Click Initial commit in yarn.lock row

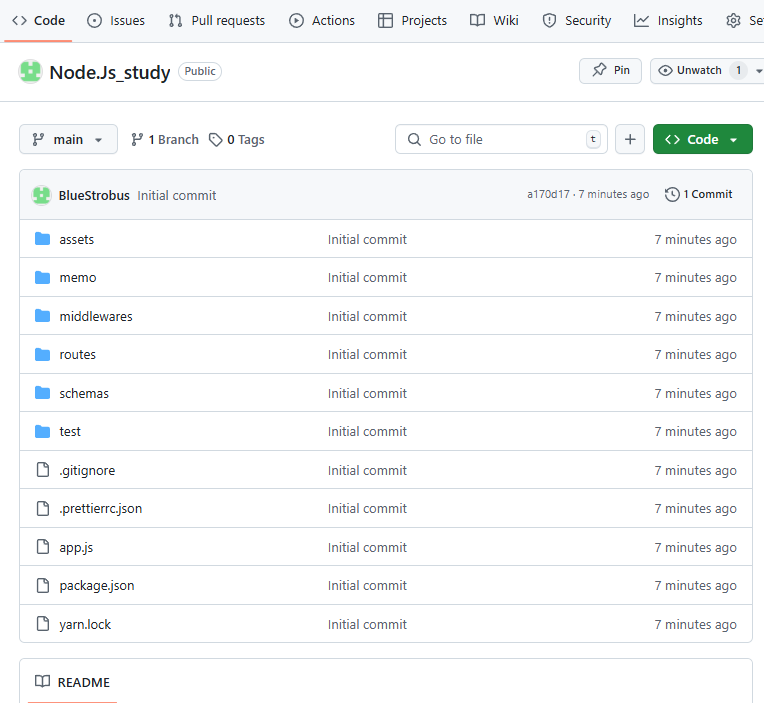(x=367, y=624)
